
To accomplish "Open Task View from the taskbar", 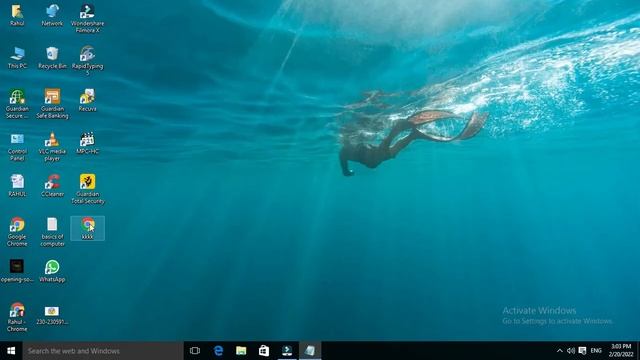I will [x=195, y=351].
